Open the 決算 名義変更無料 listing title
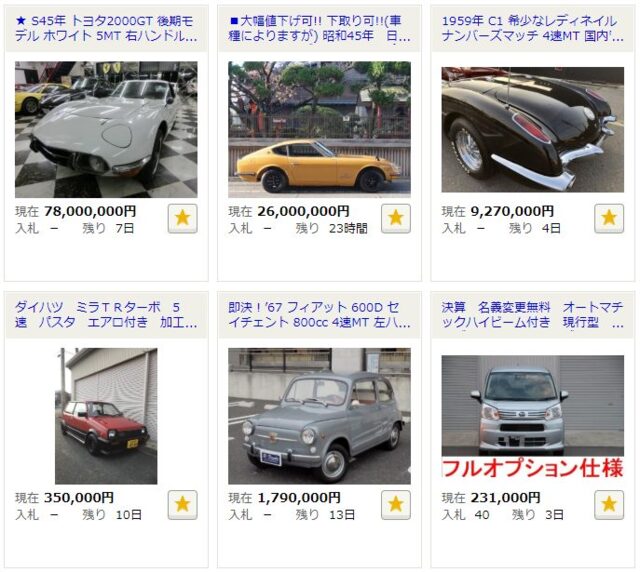The width and height of the screenshot is (640, 572). tap(533, 314)
